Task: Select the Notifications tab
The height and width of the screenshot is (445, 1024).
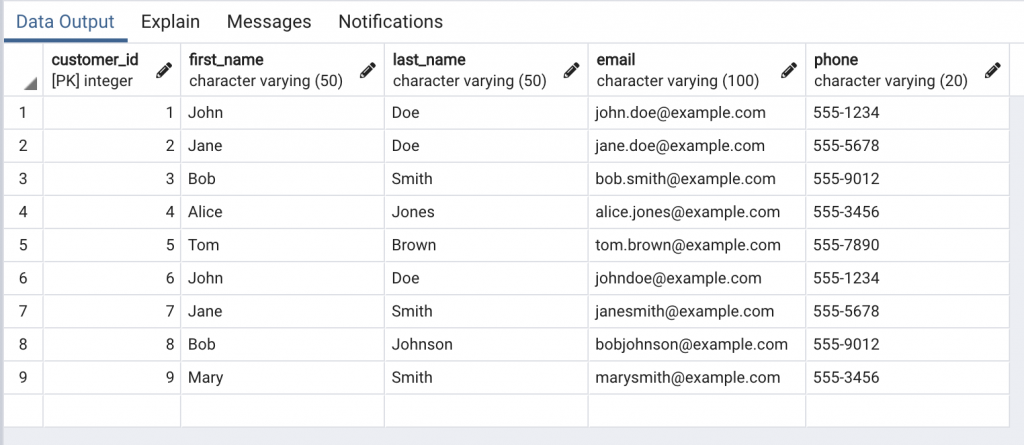Action: coord(391,22)
